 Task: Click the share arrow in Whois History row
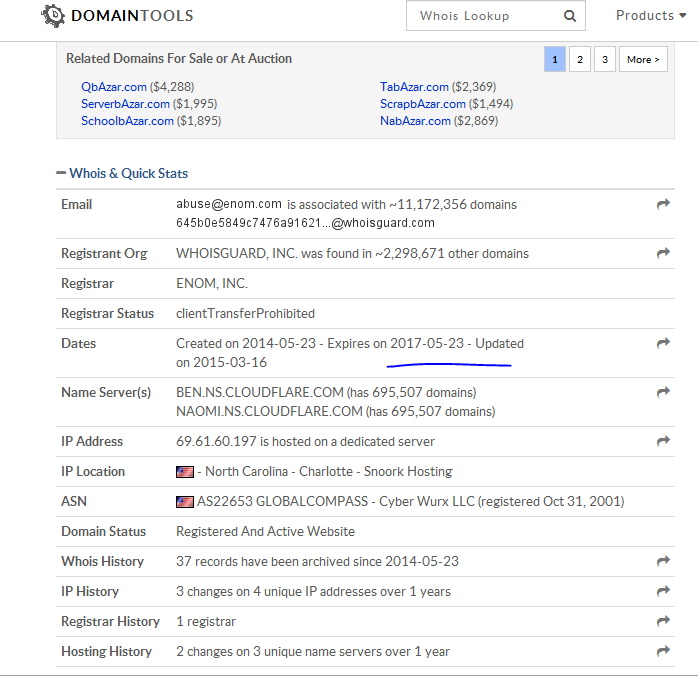point(663,561)
